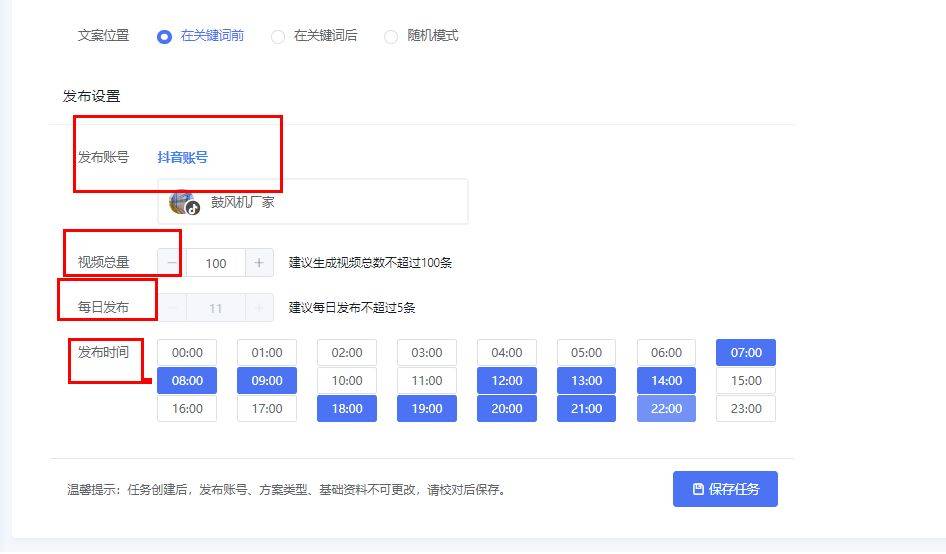Toggle the 16:00 publish time
This screenshot has width=946, height=554.
(187, 409)
